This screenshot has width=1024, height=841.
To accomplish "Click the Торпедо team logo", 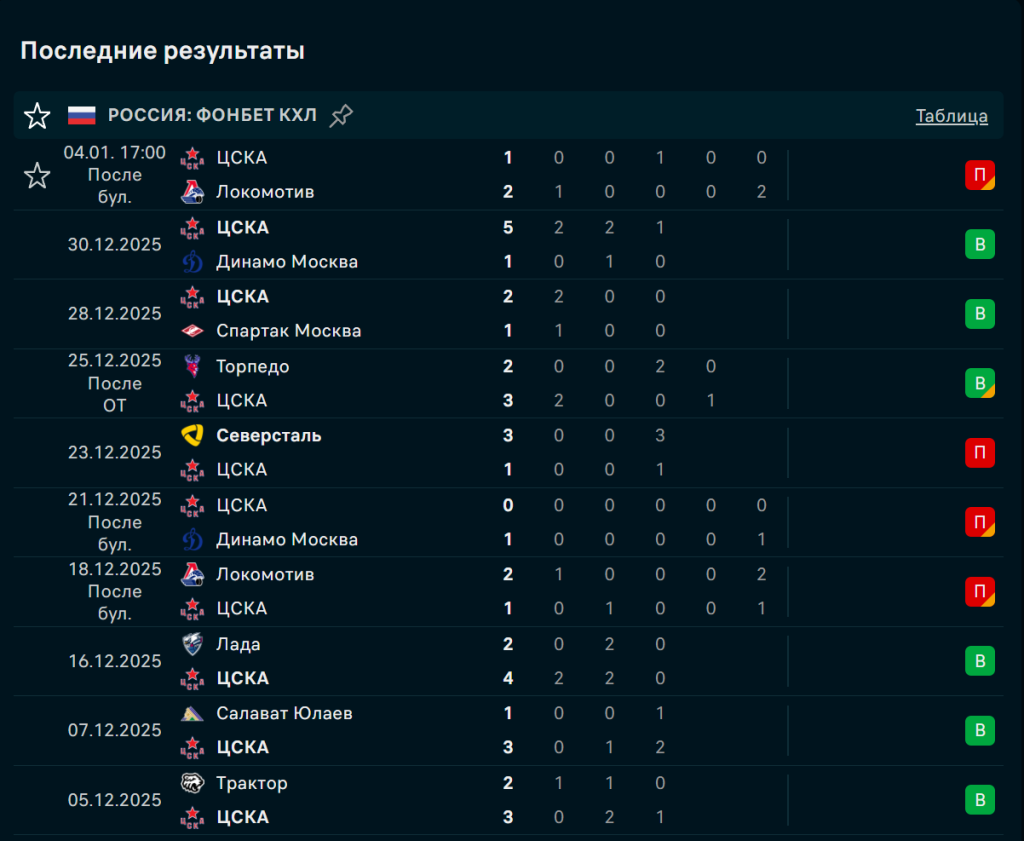I will click(x=192, y=366).
